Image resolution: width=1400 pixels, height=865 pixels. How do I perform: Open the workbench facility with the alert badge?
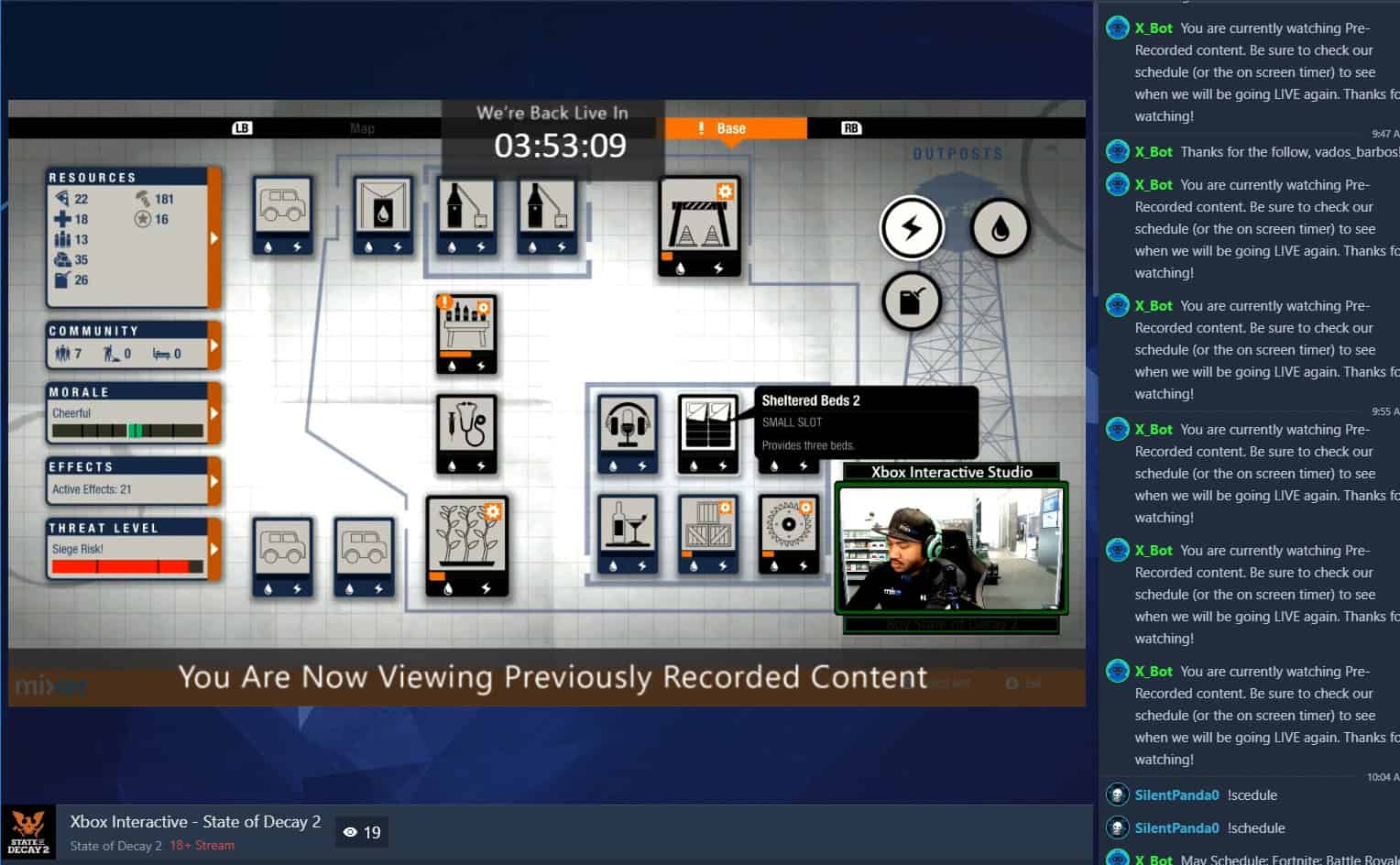tap(467, 334)
